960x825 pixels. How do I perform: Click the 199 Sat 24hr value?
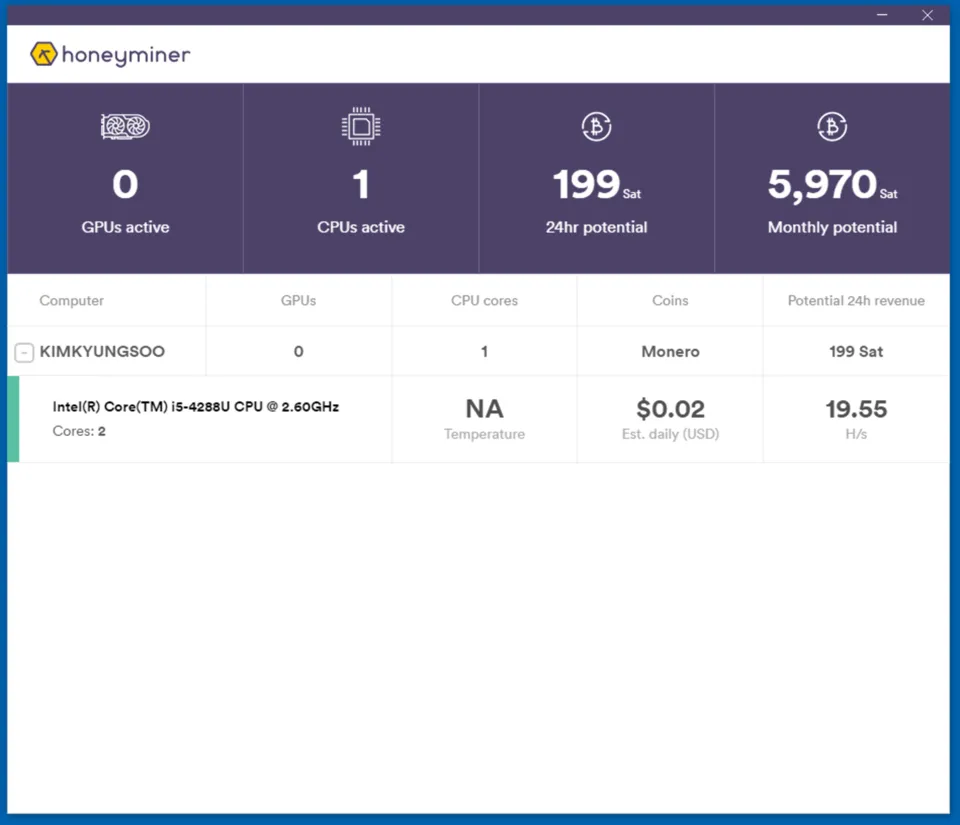[x=596, y=185]
